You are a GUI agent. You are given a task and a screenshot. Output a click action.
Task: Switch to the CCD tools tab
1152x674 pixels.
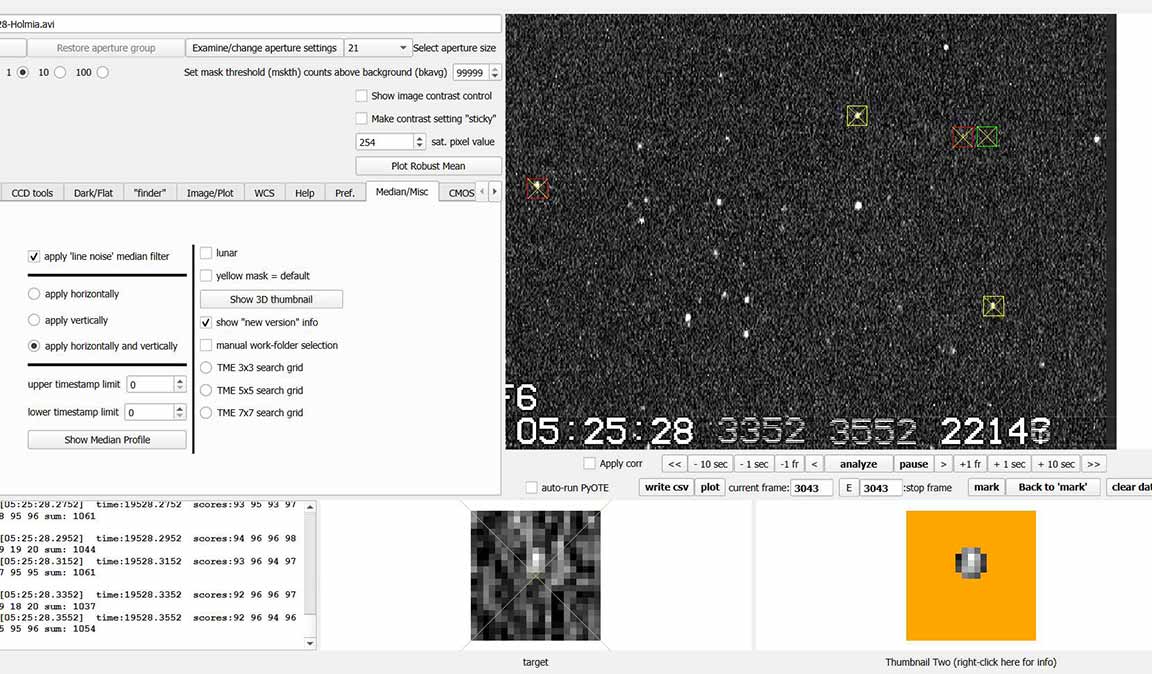32,193
